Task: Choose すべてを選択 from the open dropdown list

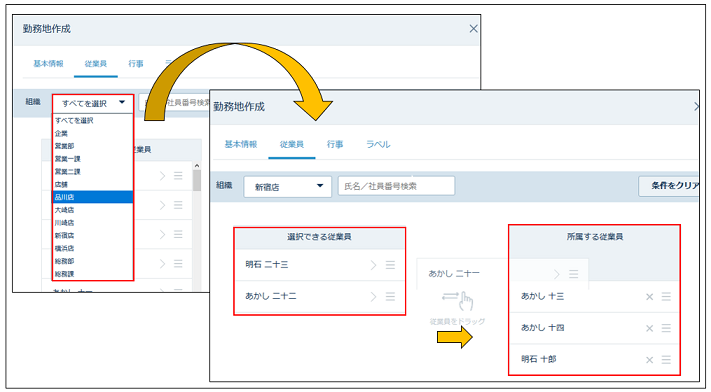Action: (x=93, y=120)
